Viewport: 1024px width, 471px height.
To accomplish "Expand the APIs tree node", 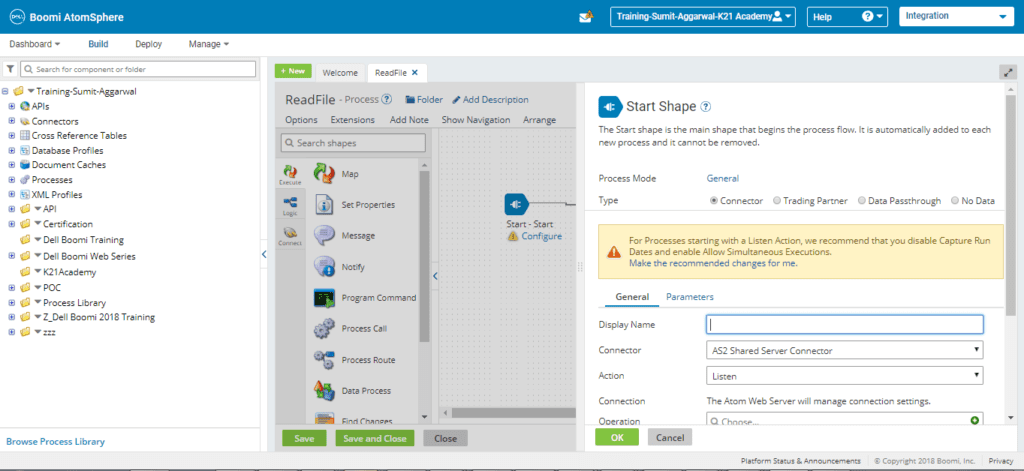I will point(12,106).
